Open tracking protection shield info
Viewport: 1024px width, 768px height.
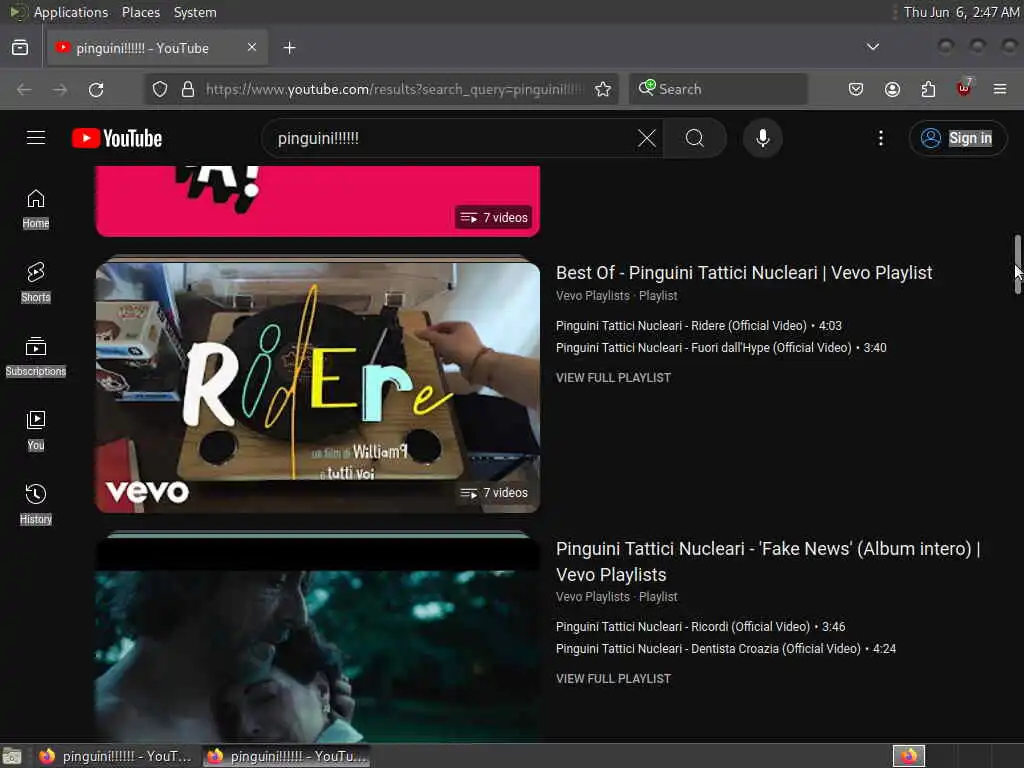click(x=160, y=89)
